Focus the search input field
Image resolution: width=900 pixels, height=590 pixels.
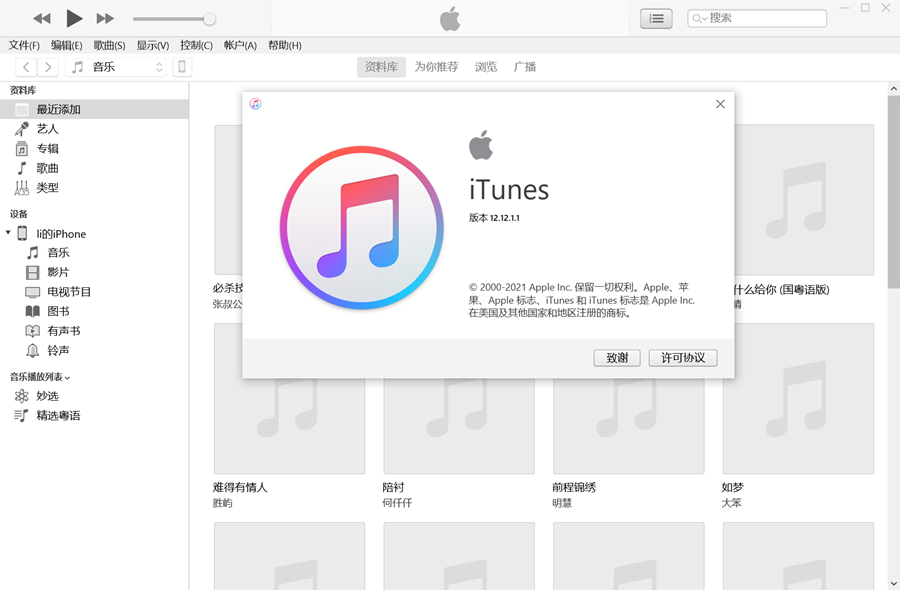click(x=757, y=18)
